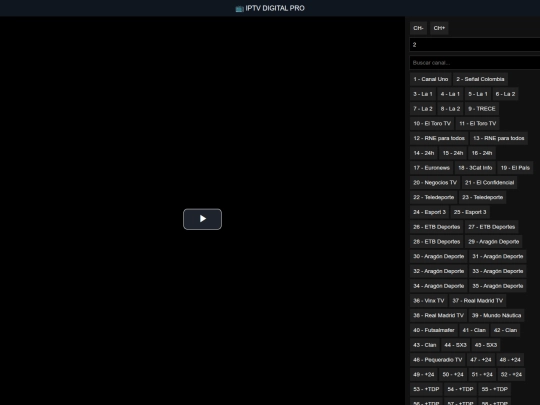Open channel 5 - La 1
The height and width of the screenshot is (405, 540).
point(478,94)
